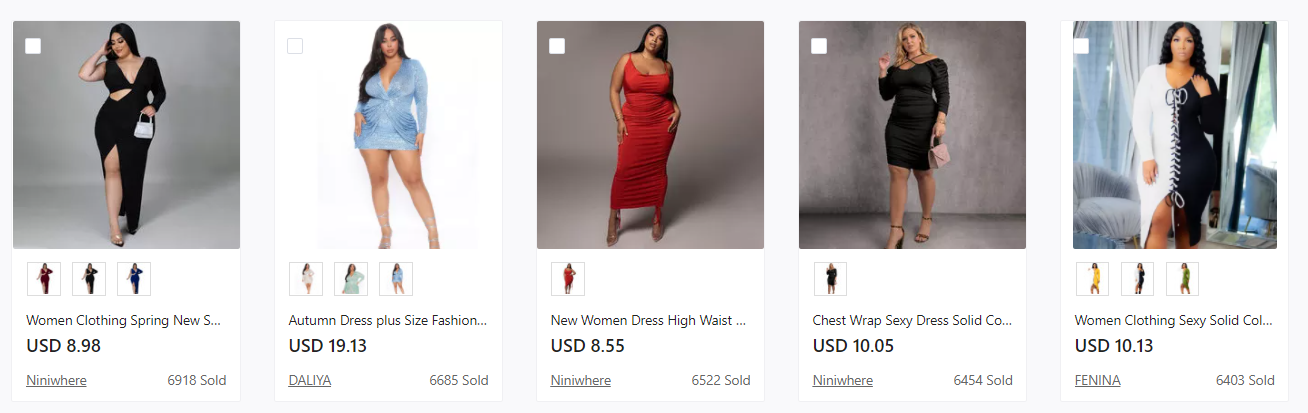Image resolution: width=1308 pixels, height=413 pixels.
Task: Open the 'Autumn Dress plus Size' title
Action: (388, 321)
